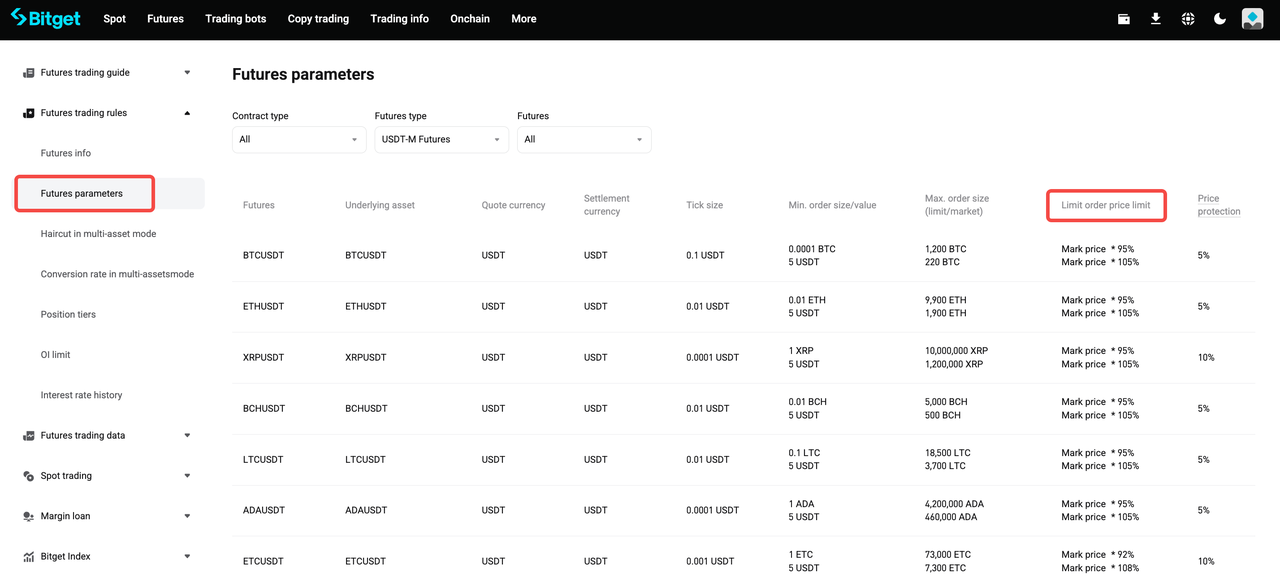Click the Futures trading guide sidebar icon

coord(25,72)
